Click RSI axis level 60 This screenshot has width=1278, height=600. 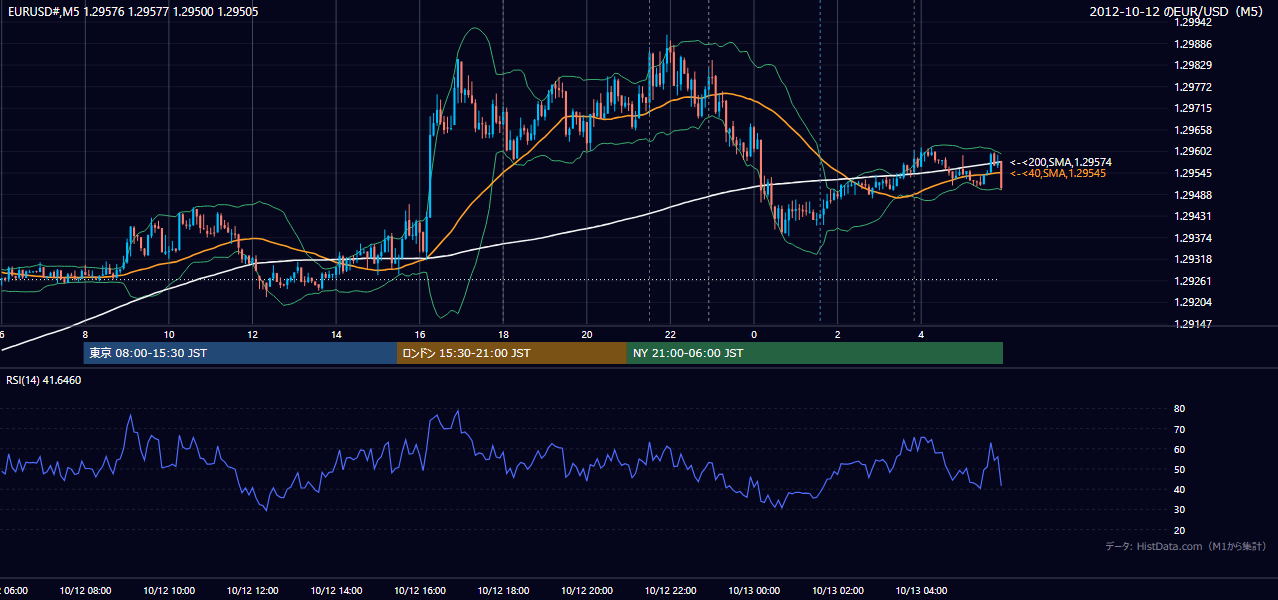coord(1179,449)
